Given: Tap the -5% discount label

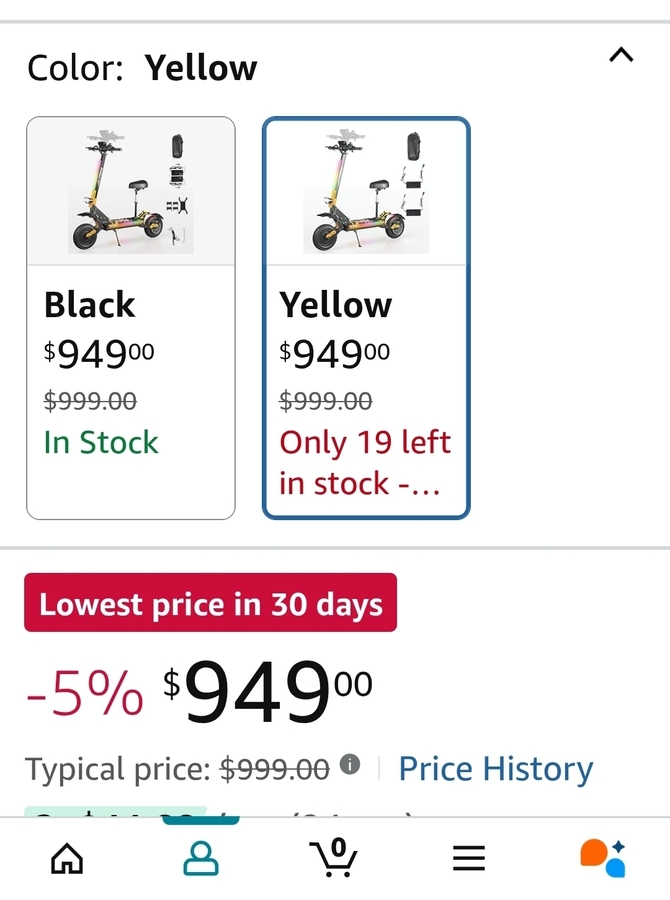Looking at the screenshot, I should 85,694.
